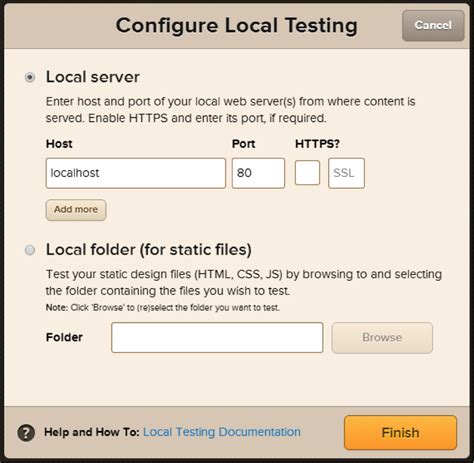Select the Local folder radio option
Screen dimensions: 474x463
point(30,250)
